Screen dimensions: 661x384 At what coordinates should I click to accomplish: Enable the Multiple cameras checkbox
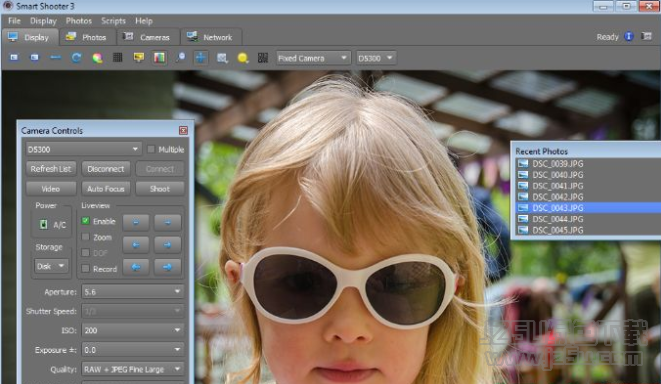[151, 149]
